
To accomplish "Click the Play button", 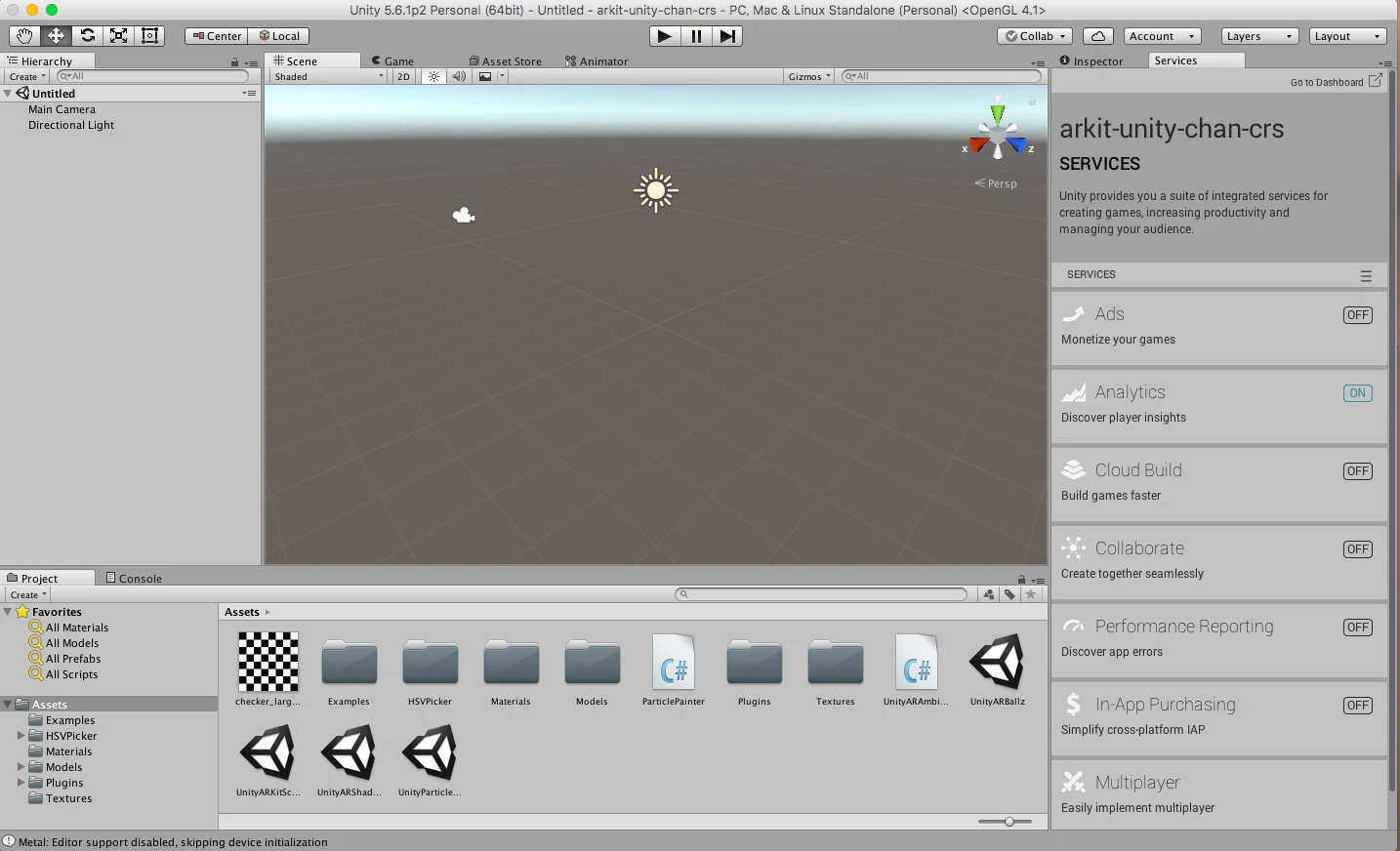I will [664, 36].
